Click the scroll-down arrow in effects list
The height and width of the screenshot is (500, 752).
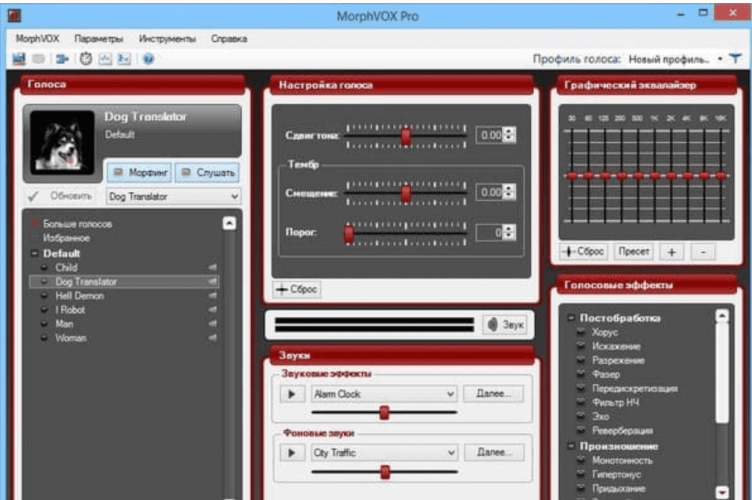tap(722, 492)
